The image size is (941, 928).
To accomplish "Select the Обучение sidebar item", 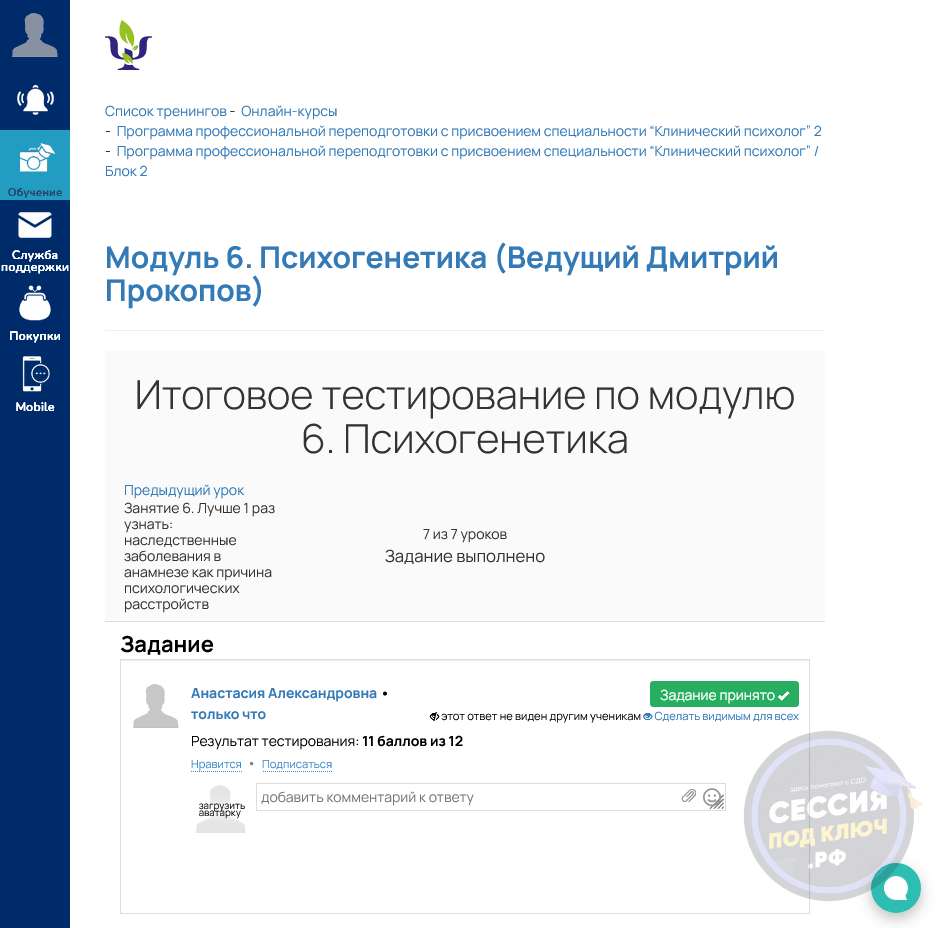I will (x=35, y=165).
